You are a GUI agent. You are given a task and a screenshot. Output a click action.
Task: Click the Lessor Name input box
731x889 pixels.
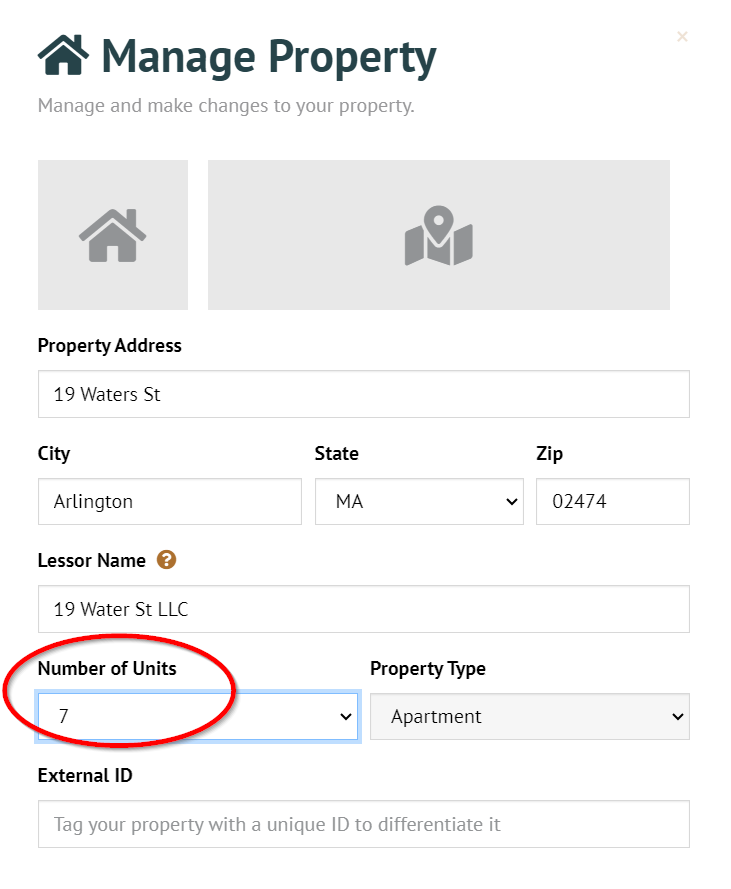[x=363, y=608]
